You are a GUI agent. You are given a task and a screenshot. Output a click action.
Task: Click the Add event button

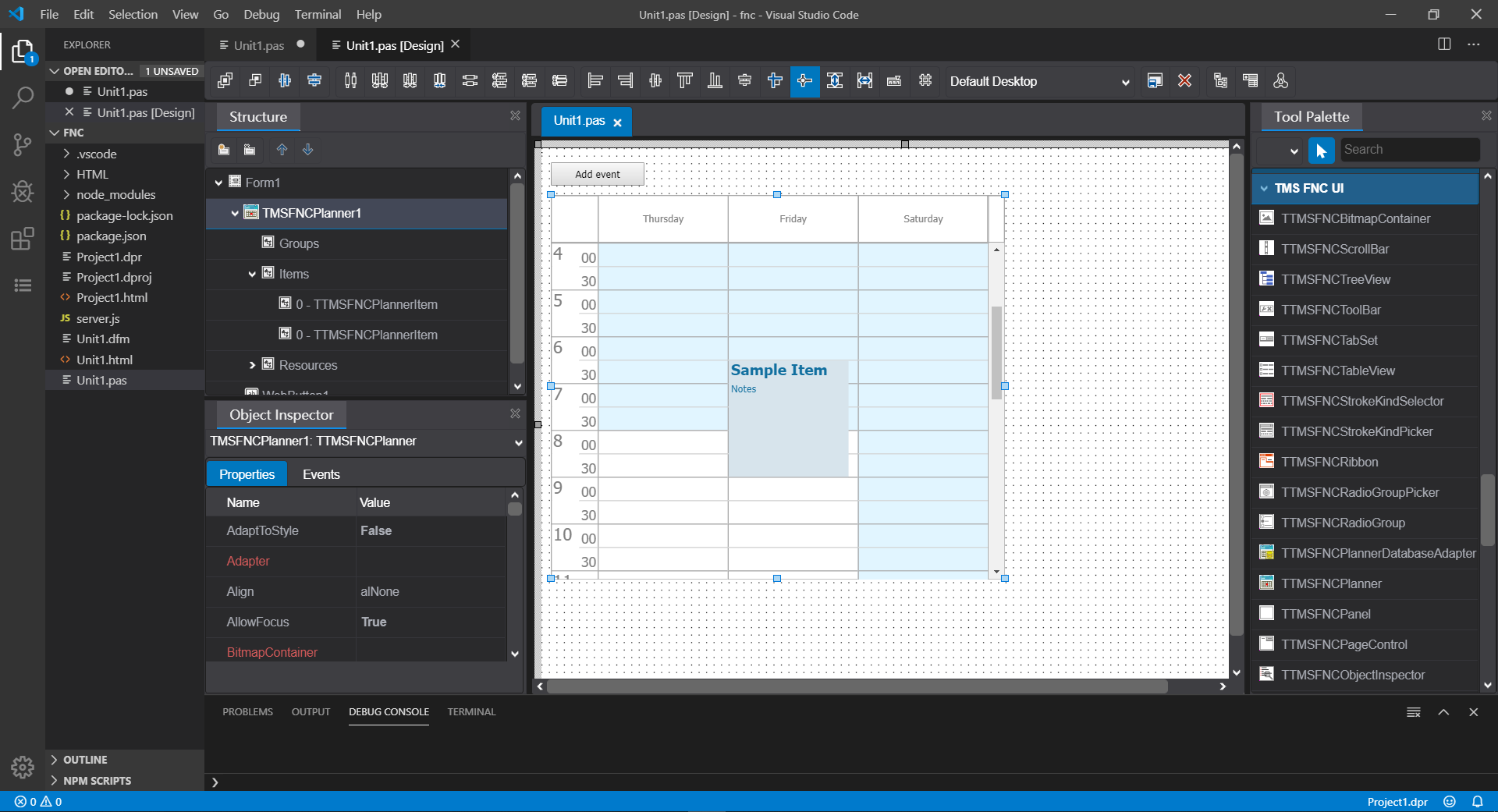[598, 174]
